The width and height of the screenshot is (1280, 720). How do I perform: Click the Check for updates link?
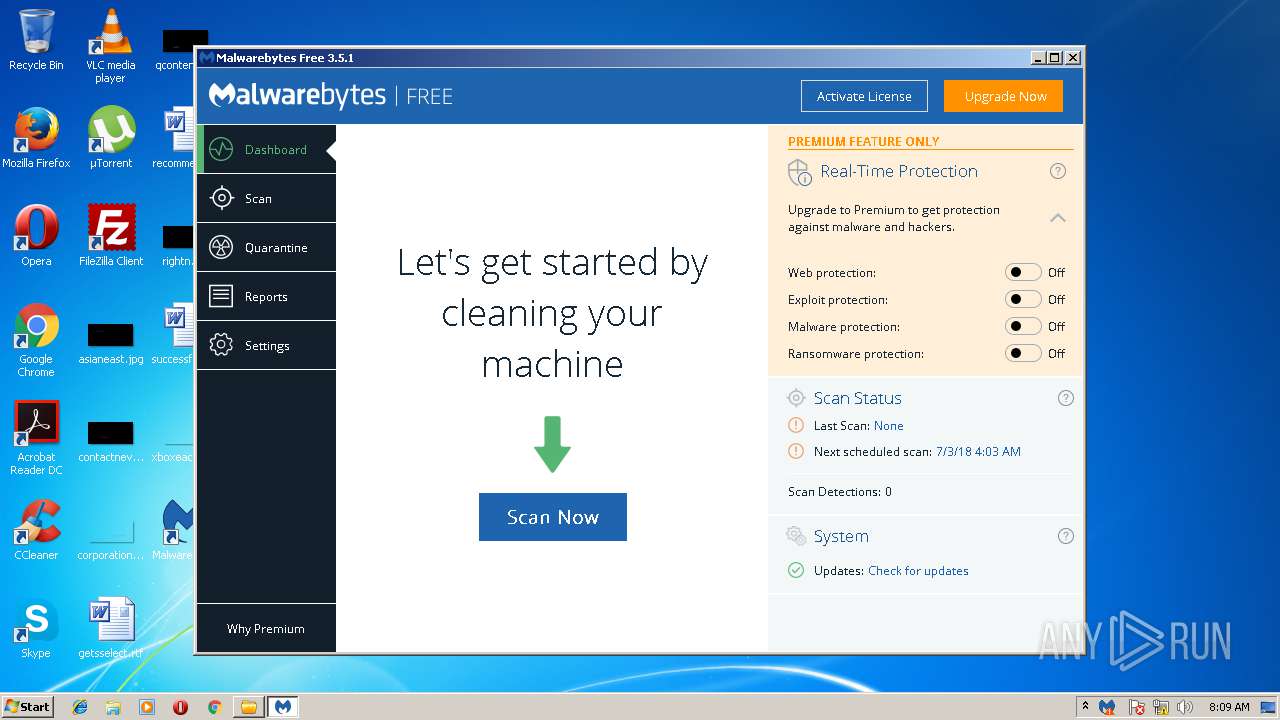click(x=918, y=571)
